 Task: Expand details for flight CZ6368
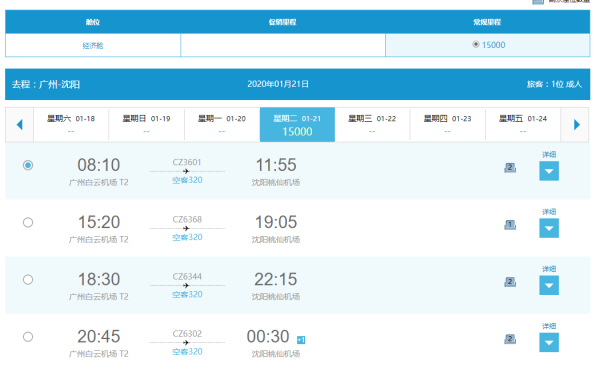(x=549, y=228)
